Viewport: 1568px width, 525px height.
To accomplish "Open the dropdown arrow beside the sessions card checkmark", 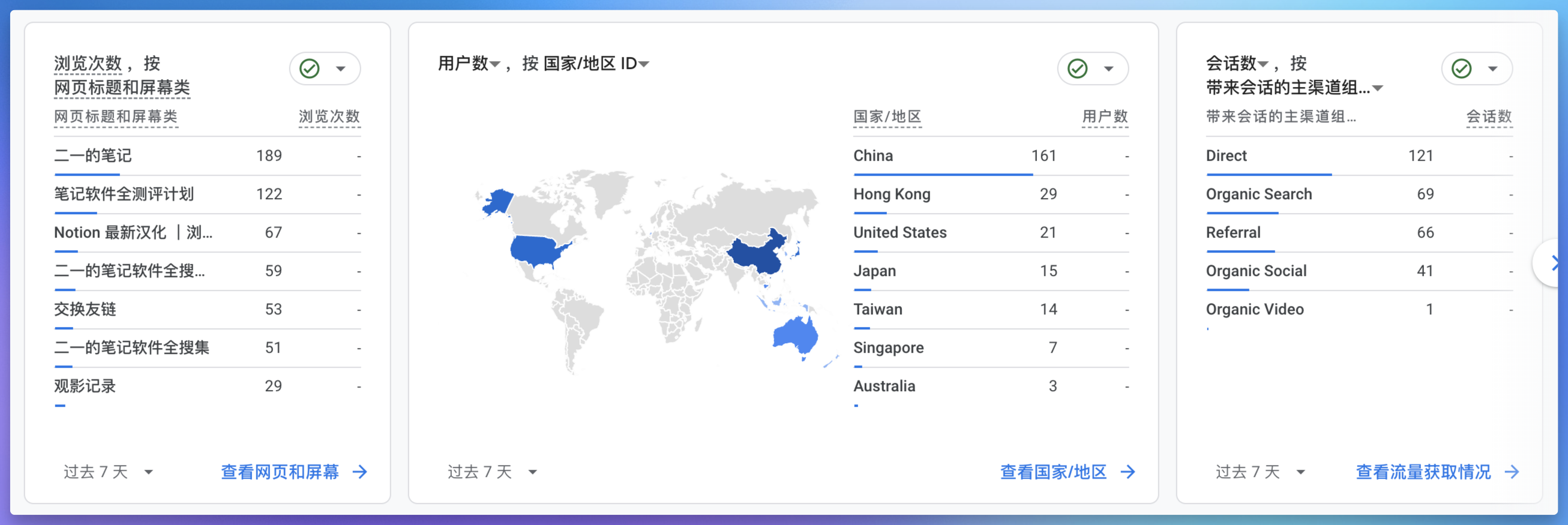I will [x=1492, y=69].
